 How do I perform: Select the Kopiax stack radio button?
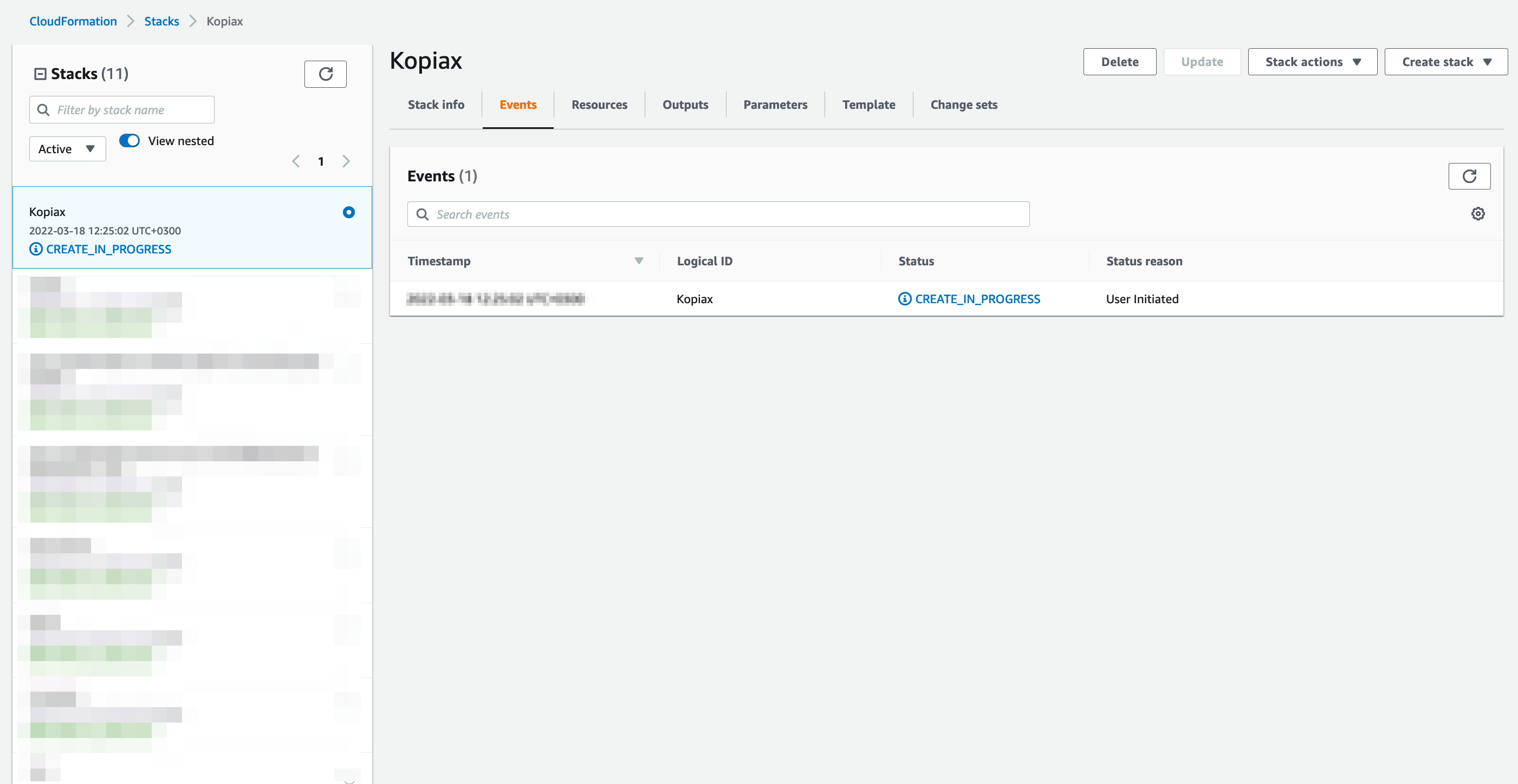pos(349,212)
